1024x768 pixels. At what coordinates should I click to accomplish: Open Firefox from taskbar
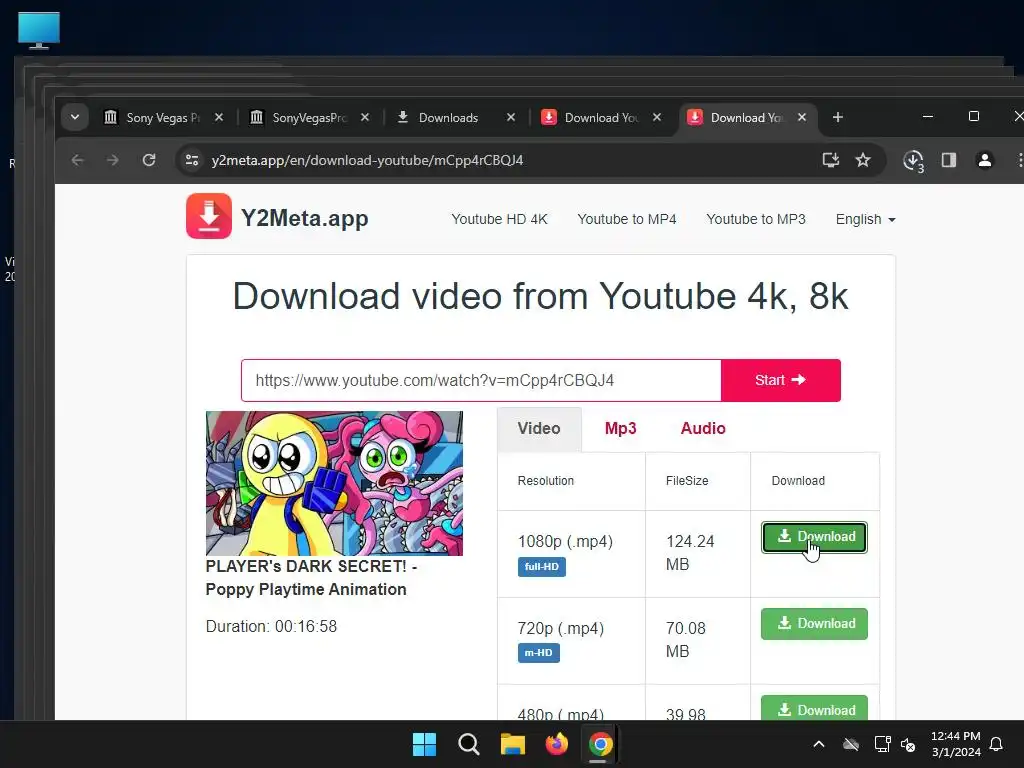click(556, 744)
